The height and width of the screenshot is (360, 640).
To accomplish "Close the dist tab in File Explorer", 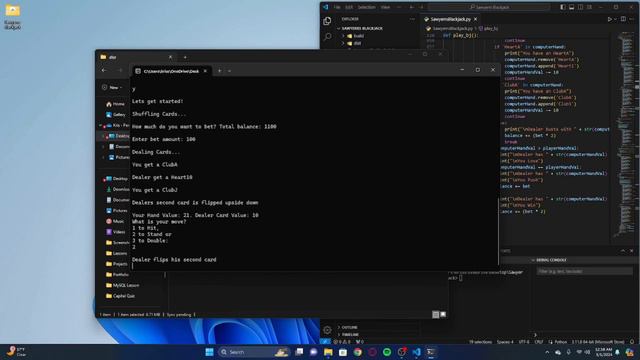I will [170, 57].
